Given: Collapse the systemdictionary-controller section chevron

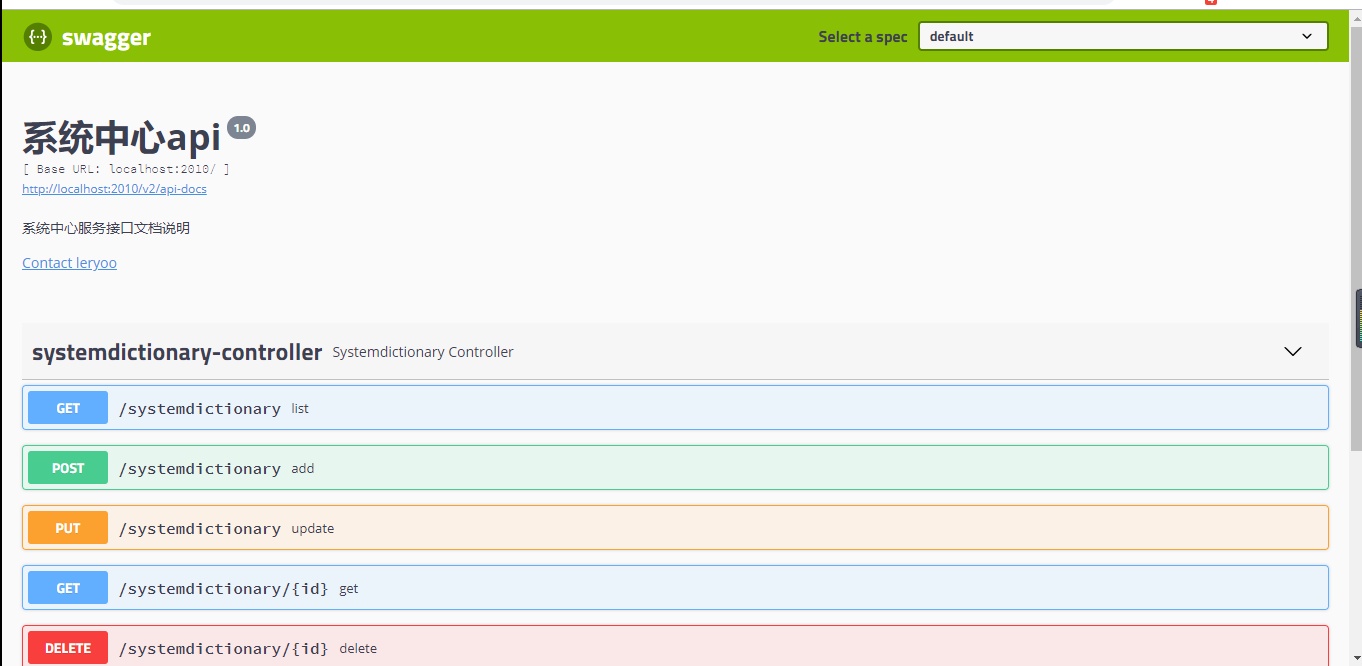Looking at the screenshot, I should click(x=1292, y=352).
